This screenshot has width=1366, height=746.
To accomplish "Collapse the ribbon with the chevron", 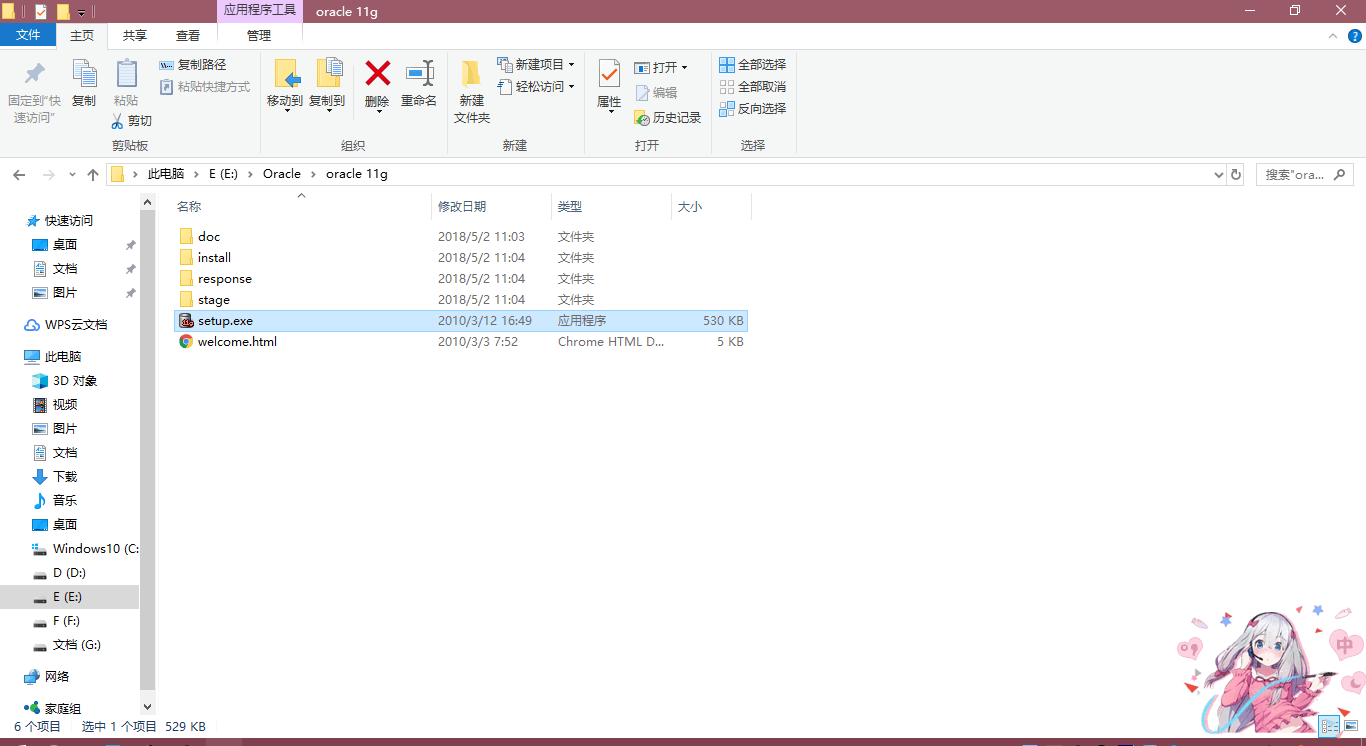I will (1331, 35).
